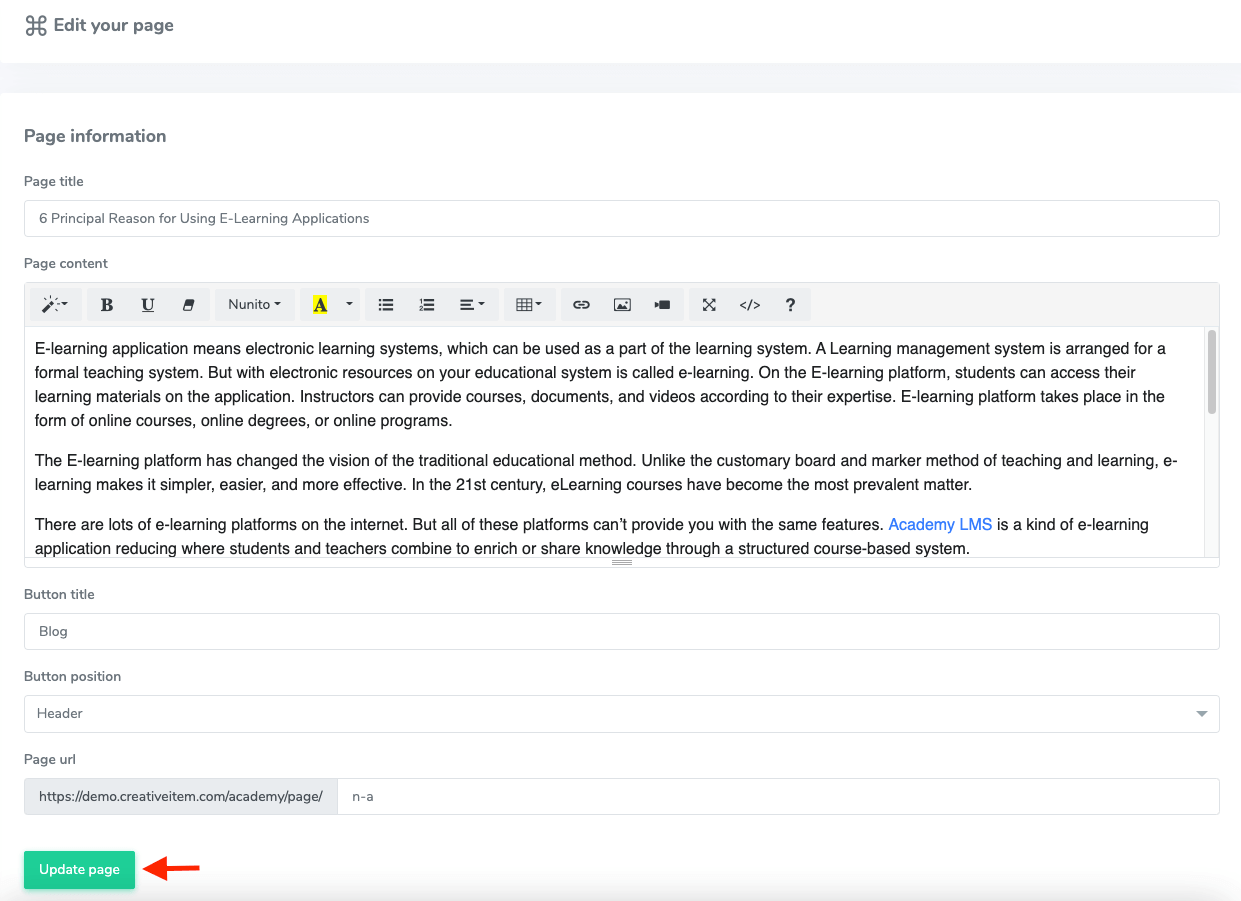Open editor help dialog
This screenshot has height=901, width=1241.
pyautogui.click(x=790, y=305)
